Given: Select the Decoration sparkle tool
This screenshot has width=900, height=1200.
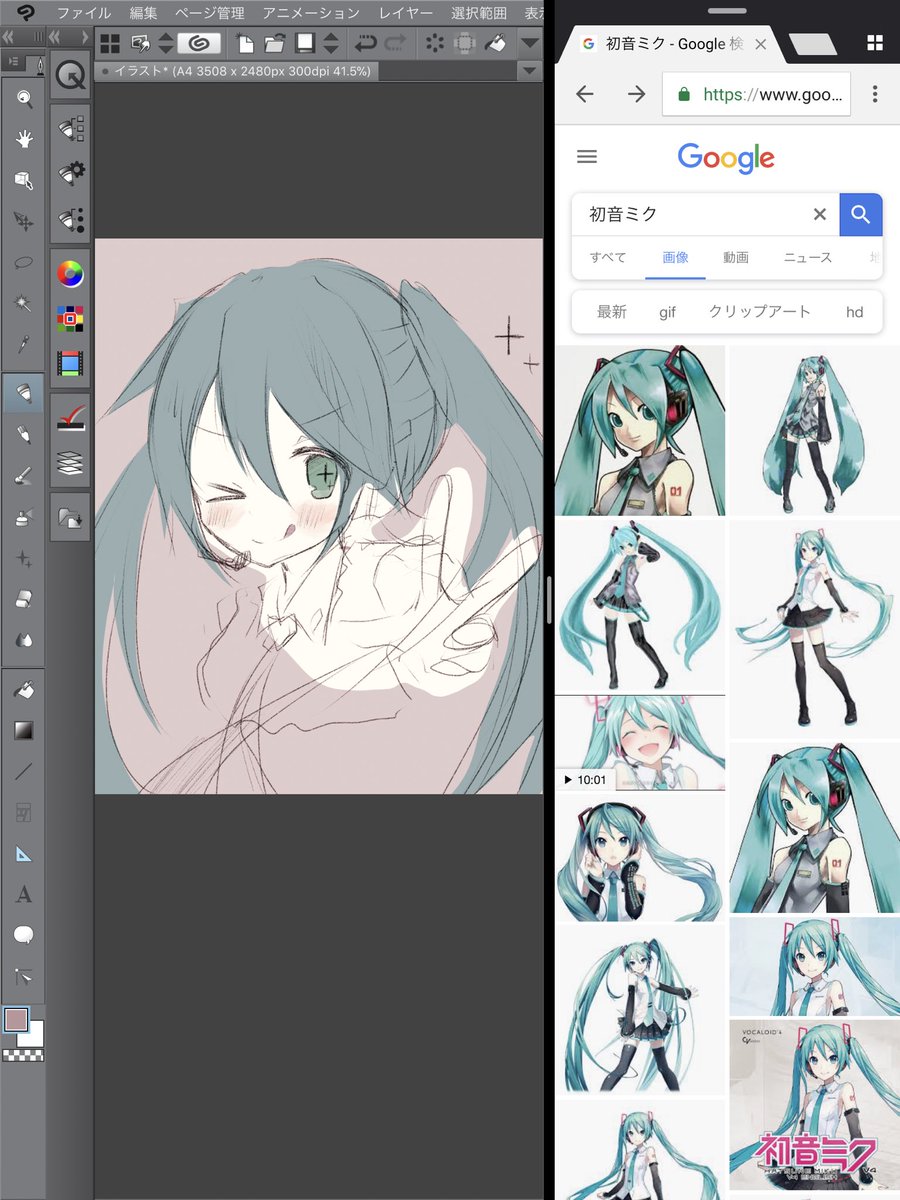Looking at the screenshot, I should tap(23, 558).
